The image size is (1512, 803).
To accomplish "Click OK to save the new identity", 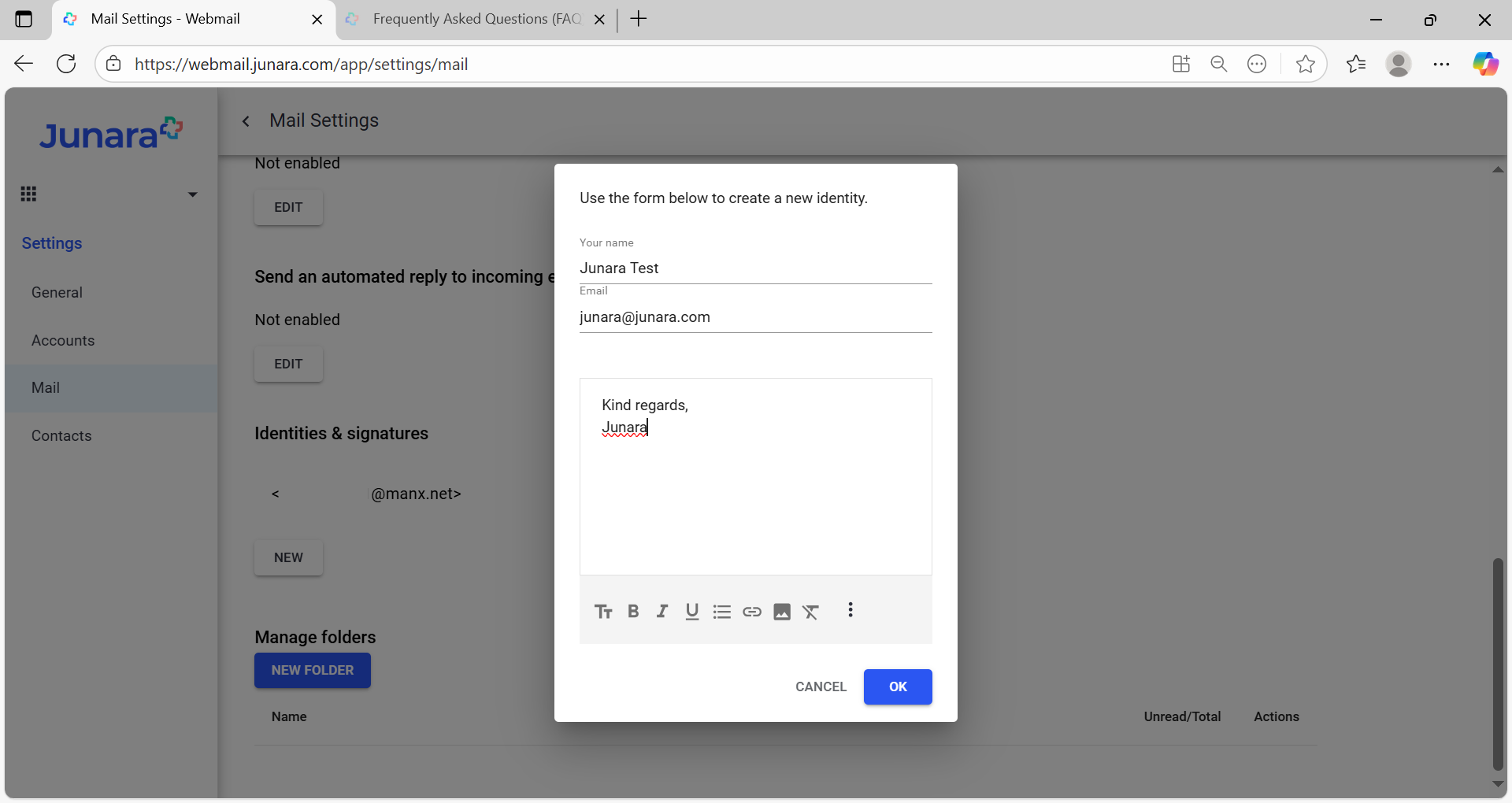I will tap(898, 686).
